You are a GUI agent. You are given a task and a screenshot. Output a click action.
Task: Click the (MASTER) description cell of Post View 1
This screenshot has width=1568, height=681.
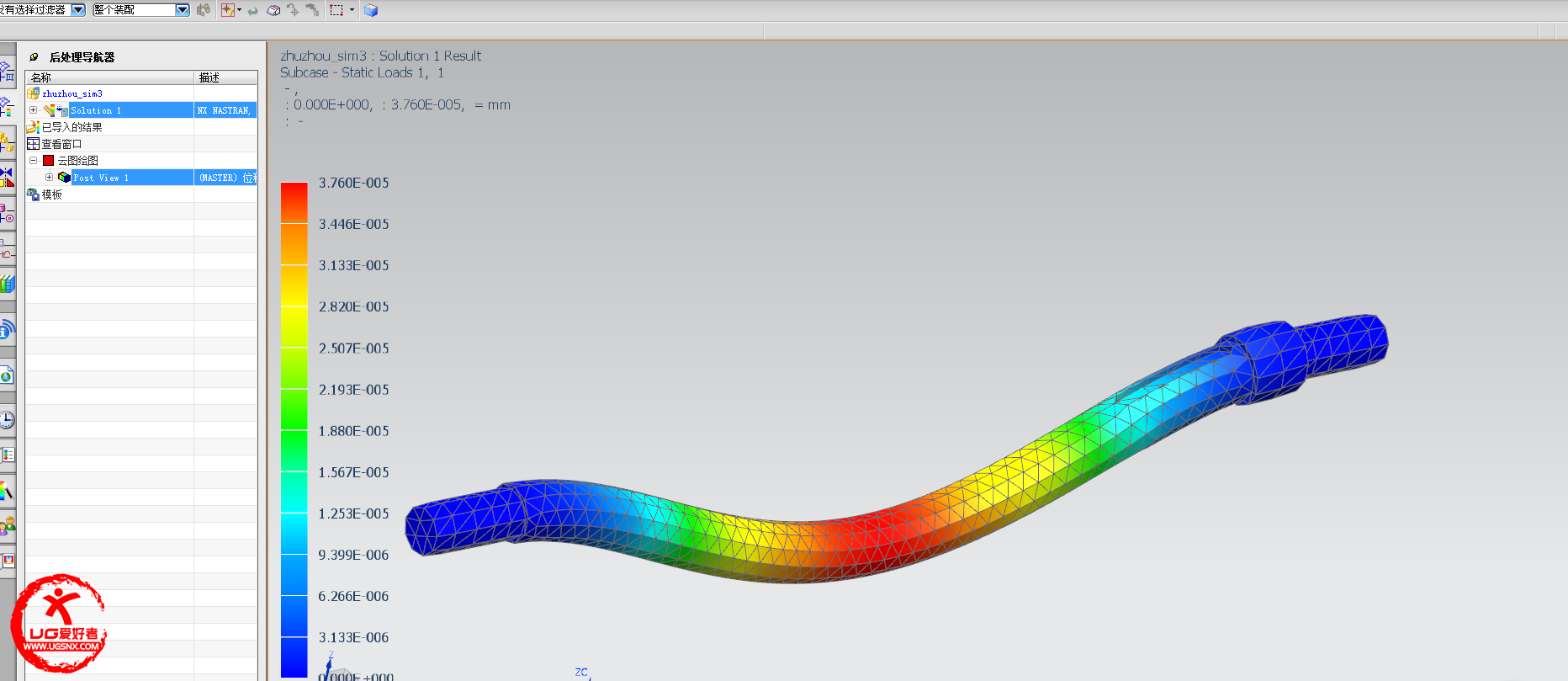point(225,178)
